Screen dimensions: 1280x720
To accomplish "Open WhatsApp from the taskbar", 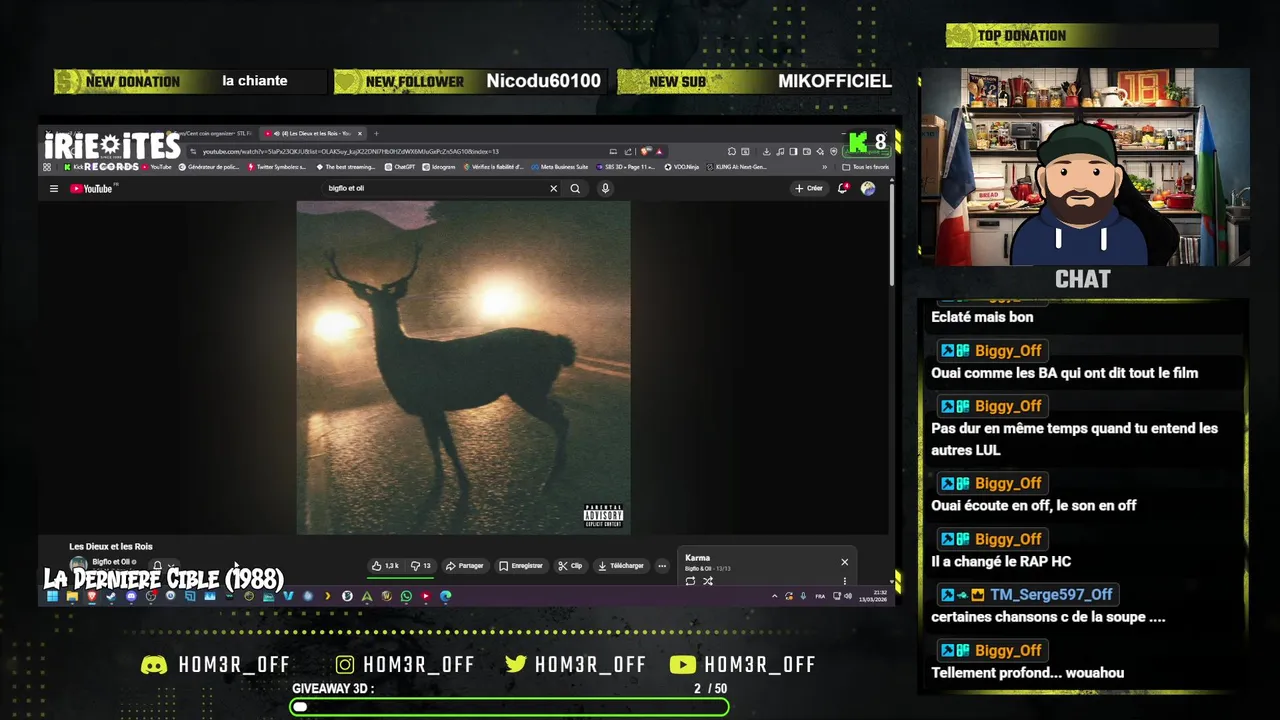I will point(406,596).
